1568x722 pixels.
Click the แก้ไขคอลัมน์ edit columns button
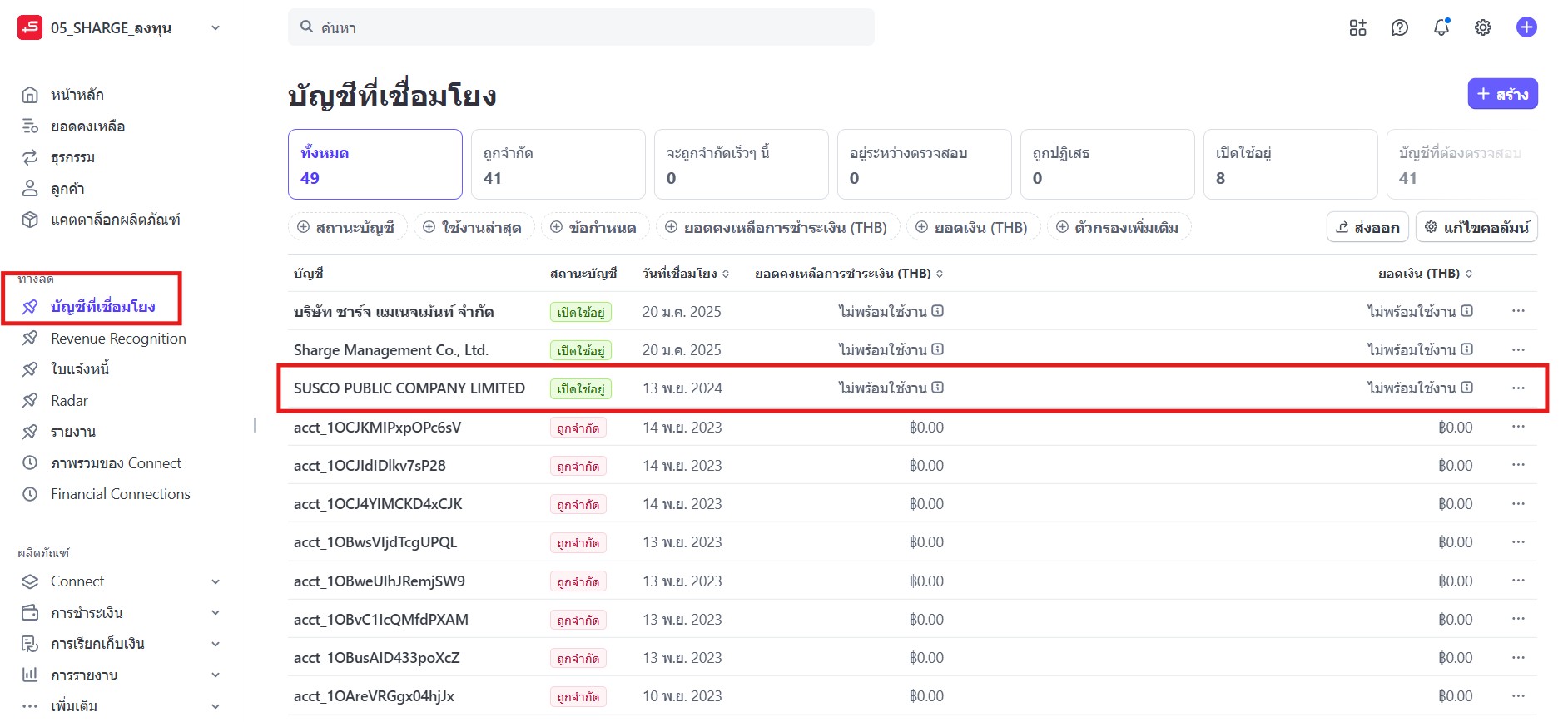(1476, 227)
